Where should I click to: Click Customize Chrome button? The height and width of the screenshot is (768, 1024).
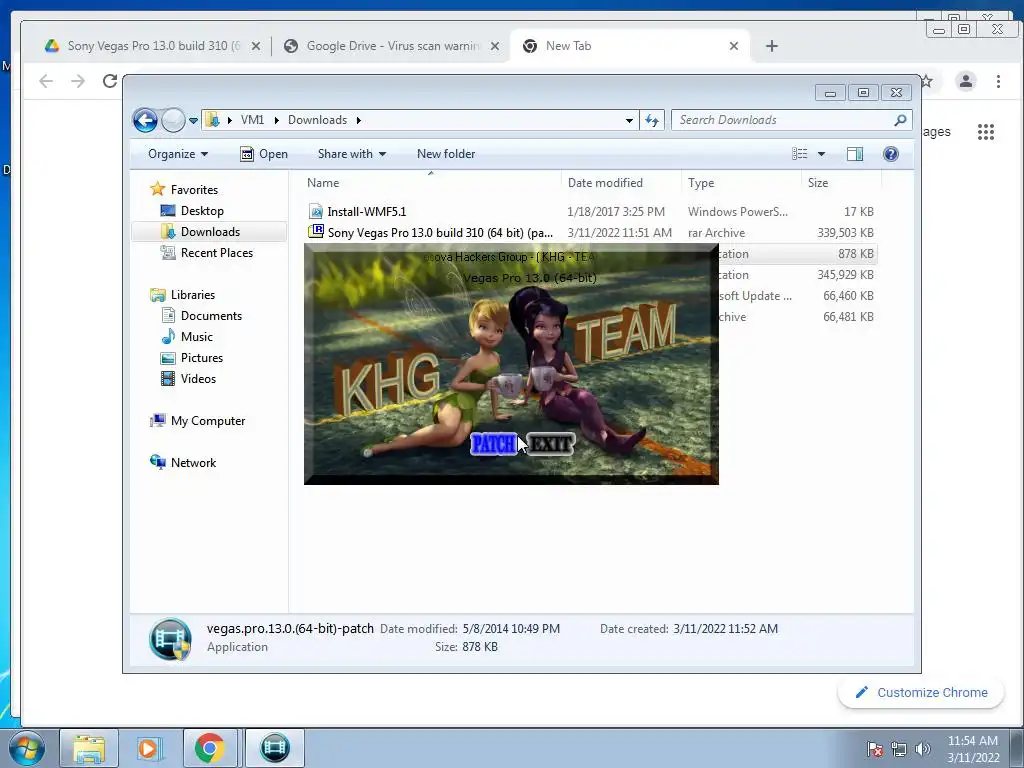[x=921, y=692]
